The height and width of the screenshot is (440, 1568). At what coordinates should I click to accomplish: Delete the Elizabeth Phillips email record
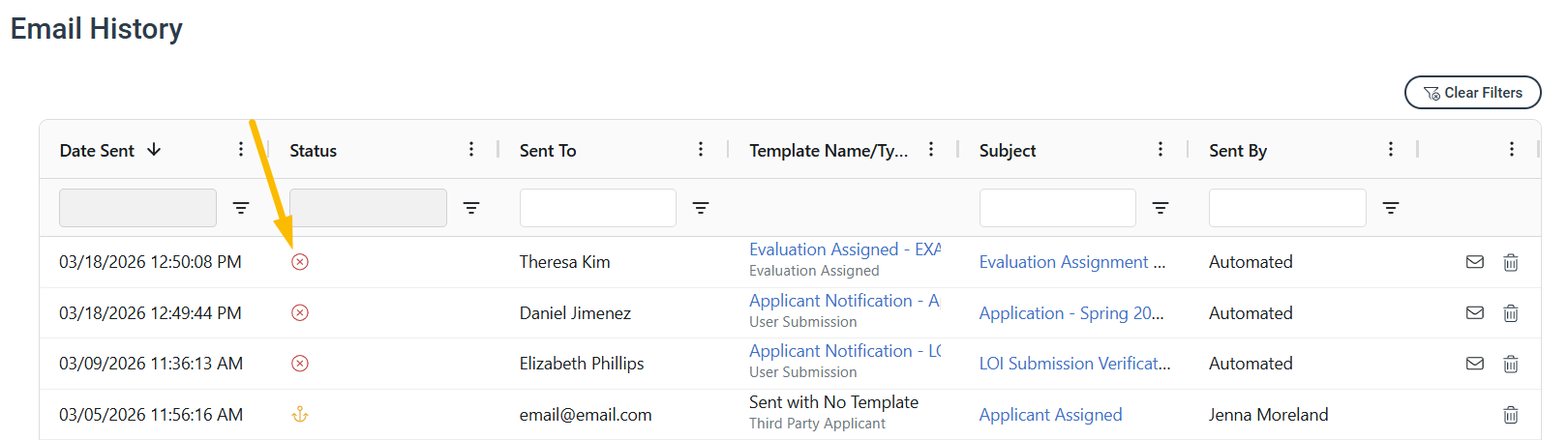(x=1511, y=364)
